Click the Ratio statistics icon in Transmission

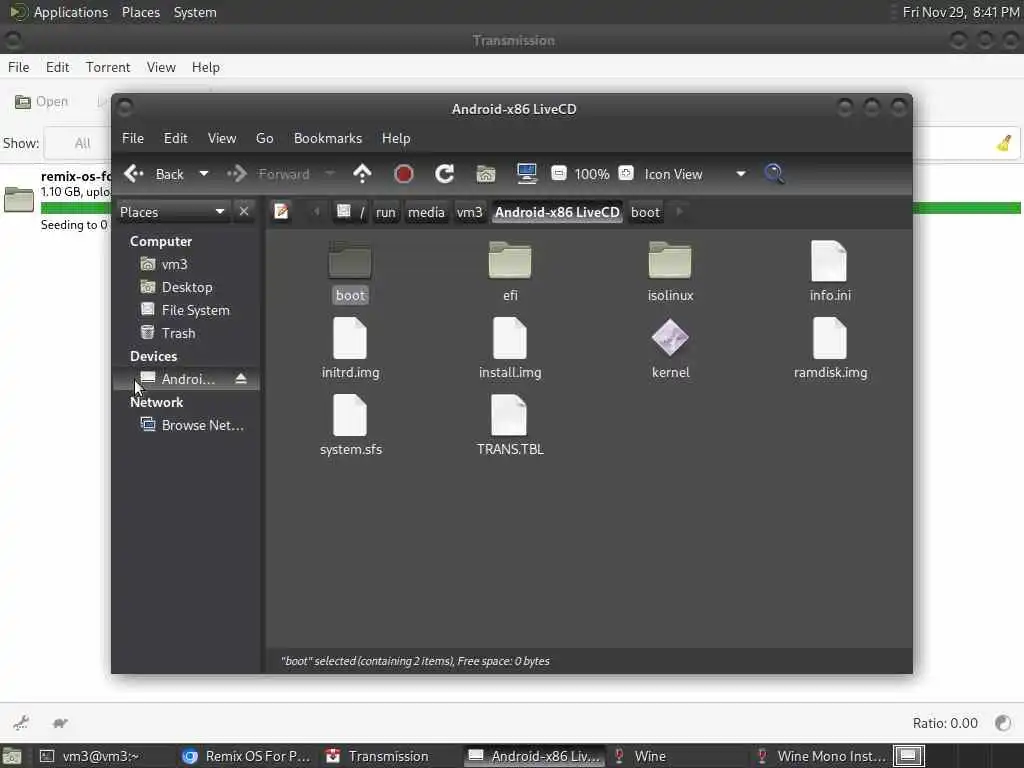tap(1002, 722)
